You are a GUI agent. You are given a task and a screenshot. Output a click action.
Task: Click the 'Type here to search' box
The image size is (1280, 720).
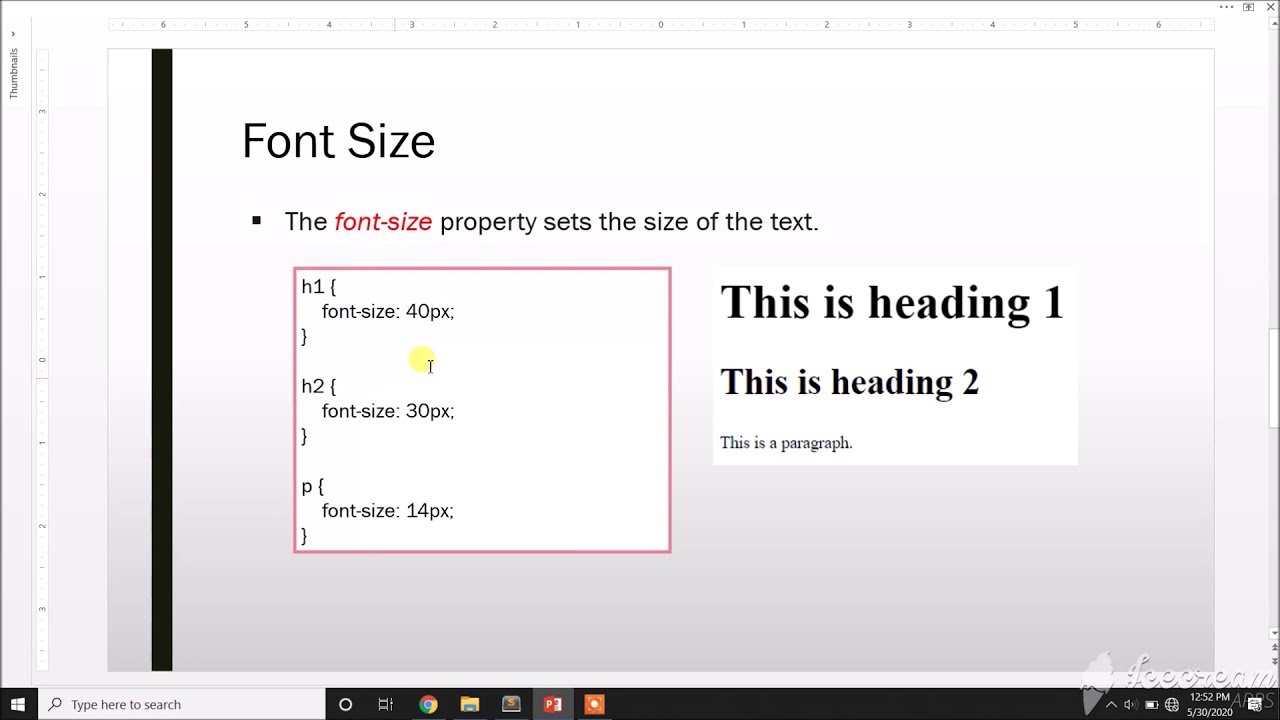pyautogui.click(x=182, y=704)
